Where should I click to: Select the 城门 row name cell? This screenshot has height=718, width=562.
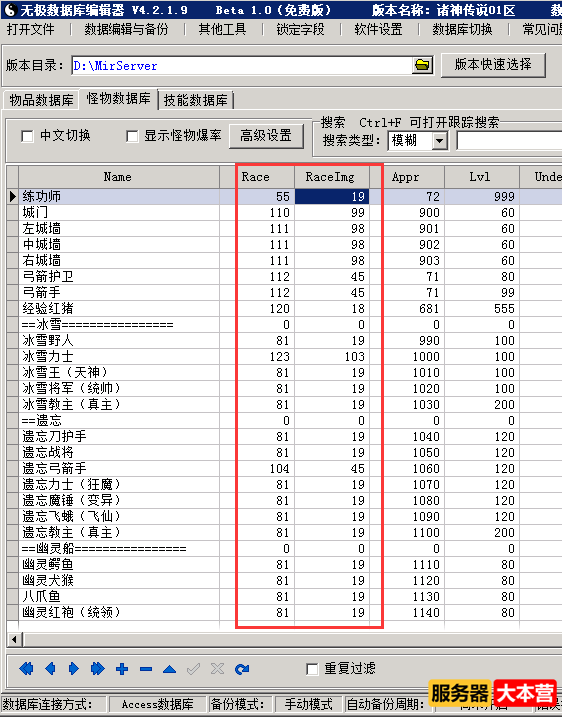pos(118,212)
